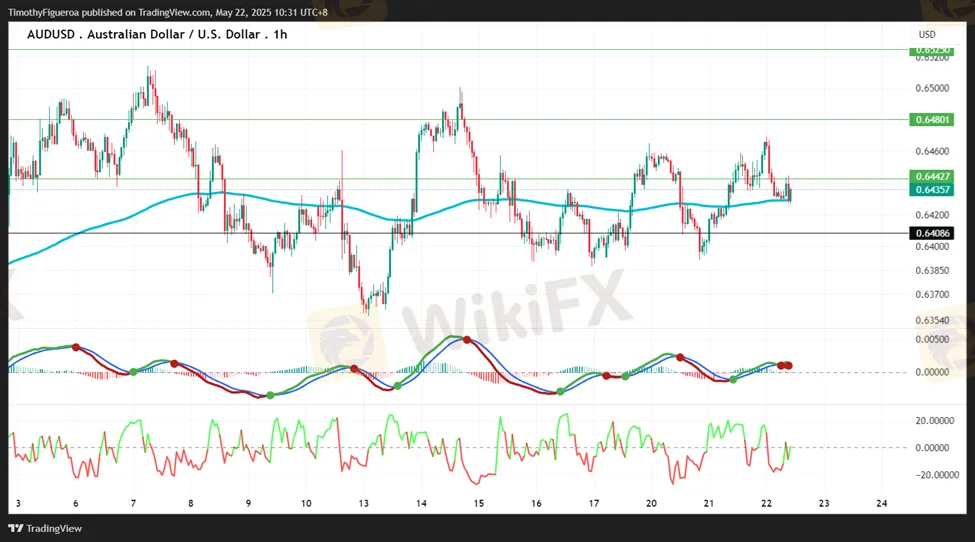This screenshot has width=975, height=542.
Task: Click the rightmost red dot on MACD line
Action: [x=788, y=365]
